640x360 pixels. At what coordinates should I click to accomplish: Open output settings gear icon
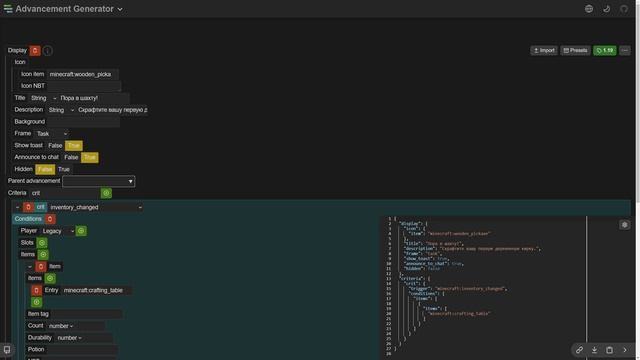click(x=624, y=225)
